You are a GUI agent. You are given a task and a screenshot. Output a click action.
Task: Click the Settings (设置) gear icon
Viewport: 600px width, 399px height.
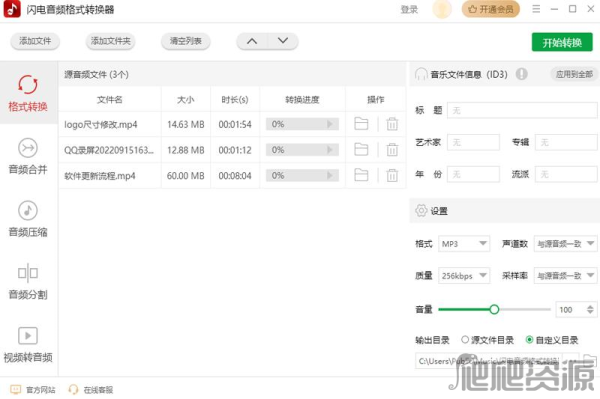coord(421,210)
